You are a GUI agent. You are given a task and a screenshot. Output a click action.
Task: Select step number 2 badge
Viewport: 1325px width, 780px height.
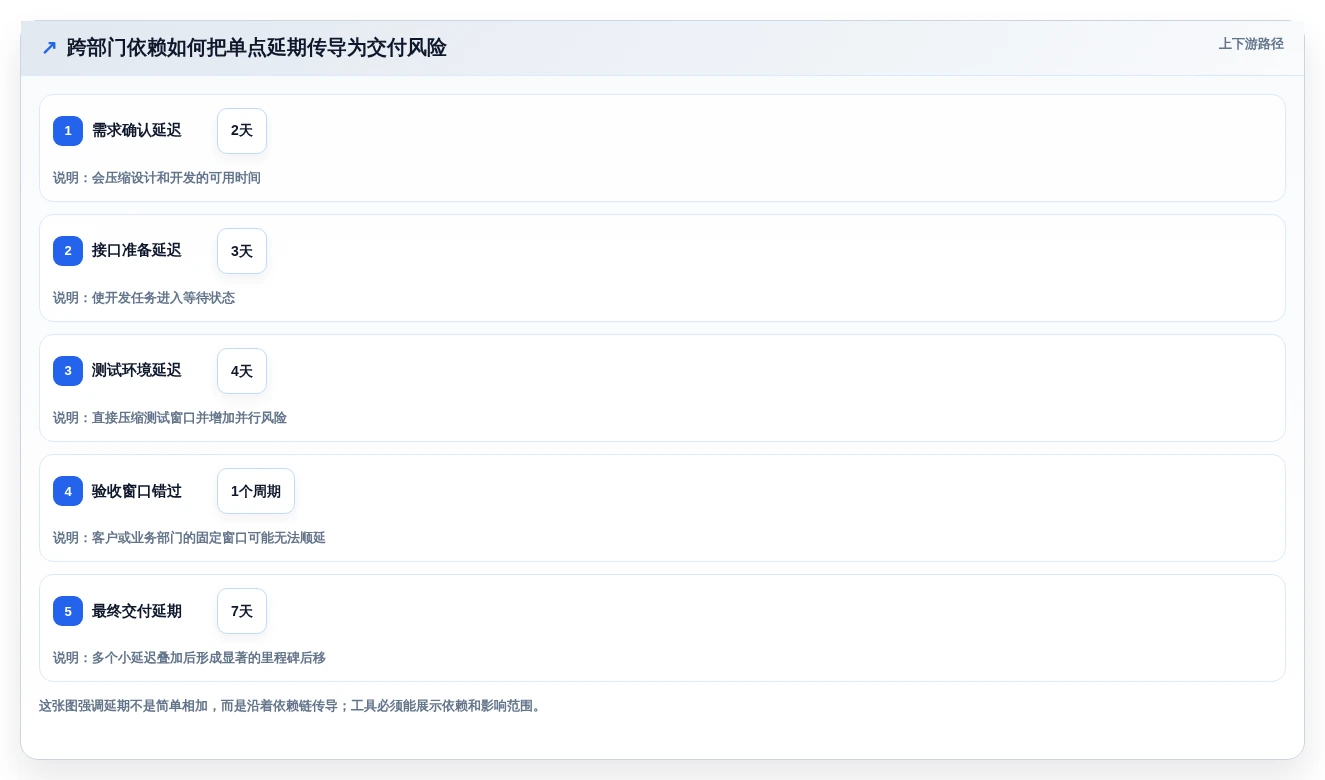(68, 251)
